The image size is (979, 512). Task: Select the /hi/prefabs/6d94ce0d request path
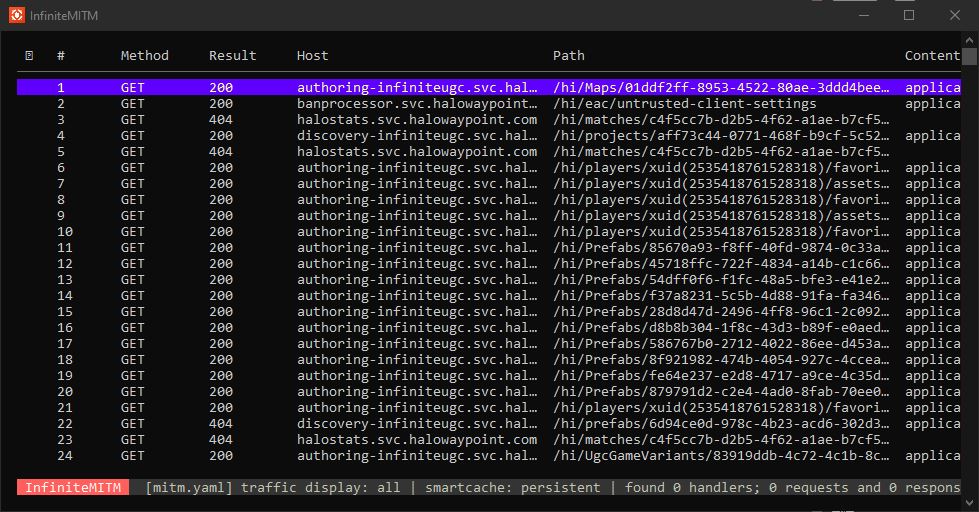[x=721, y=424]
